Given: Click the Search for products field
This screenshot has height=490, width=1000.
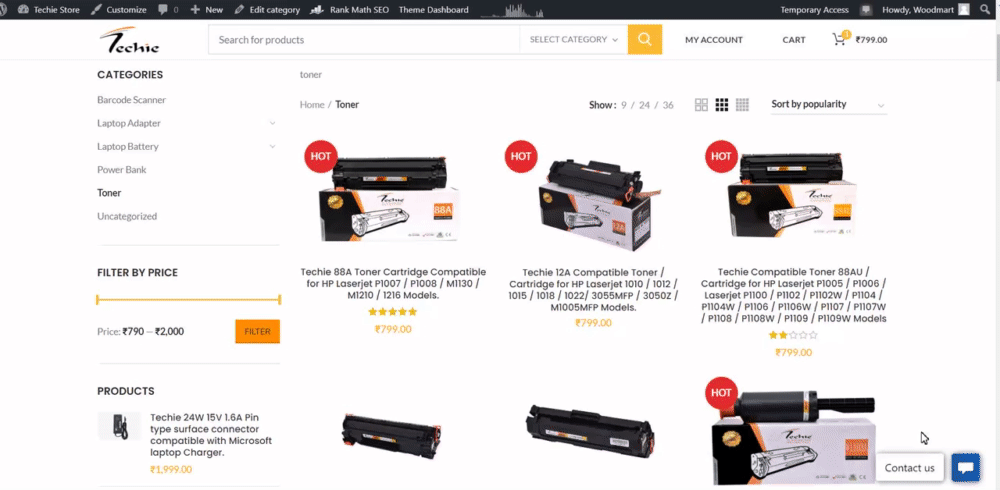Looking at the screenshot, I should (364, 40).
